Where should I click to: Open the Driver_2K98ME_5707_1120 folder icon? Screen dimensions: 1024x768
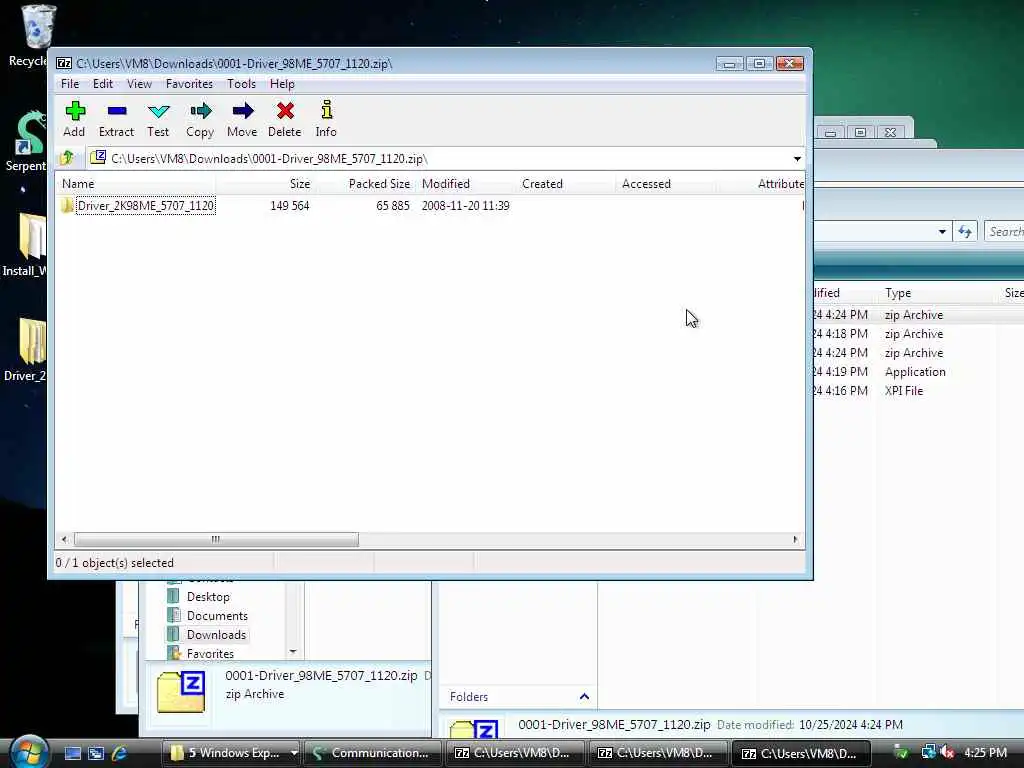(67, 206)
